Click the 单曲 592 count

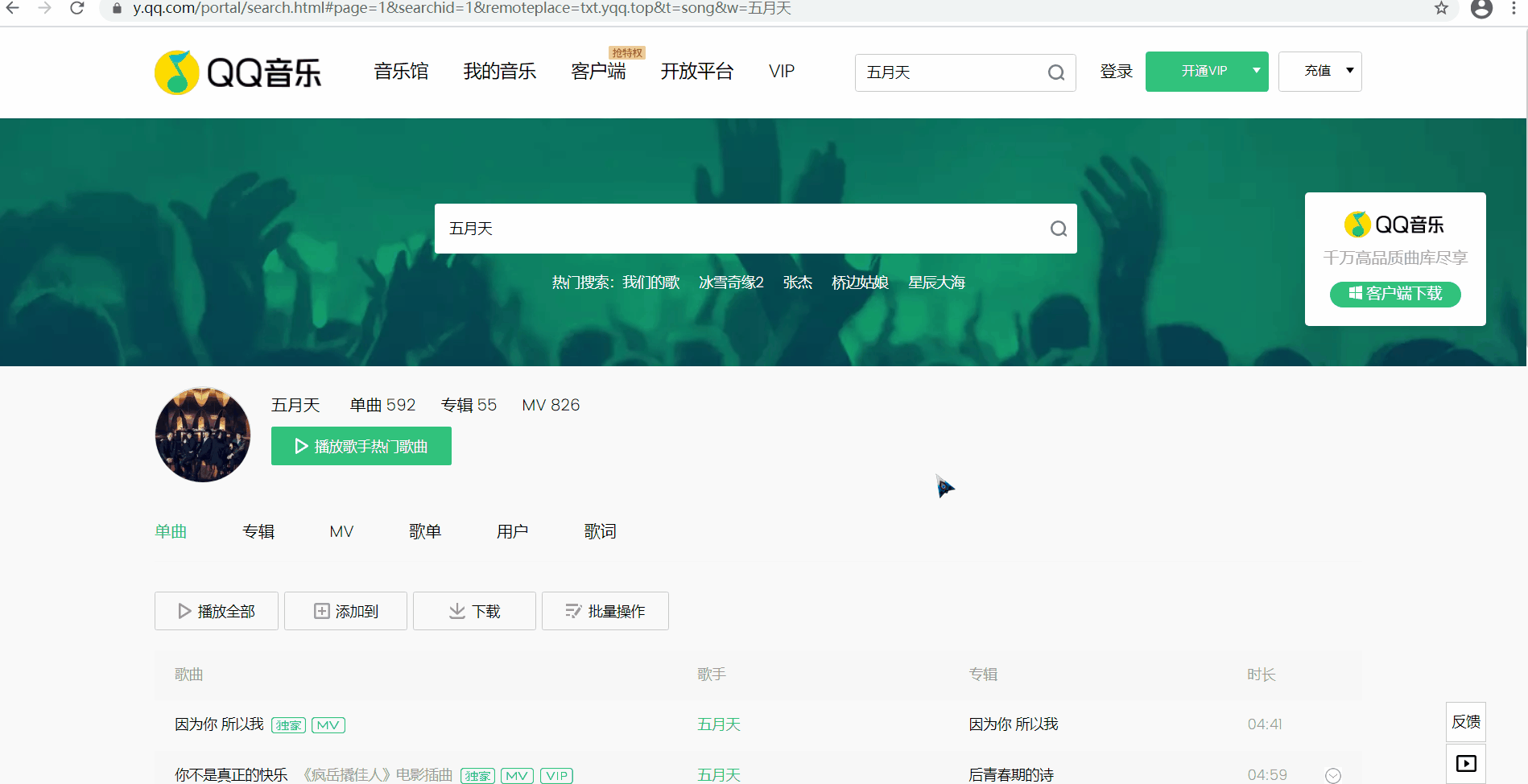tap(382, 405)
